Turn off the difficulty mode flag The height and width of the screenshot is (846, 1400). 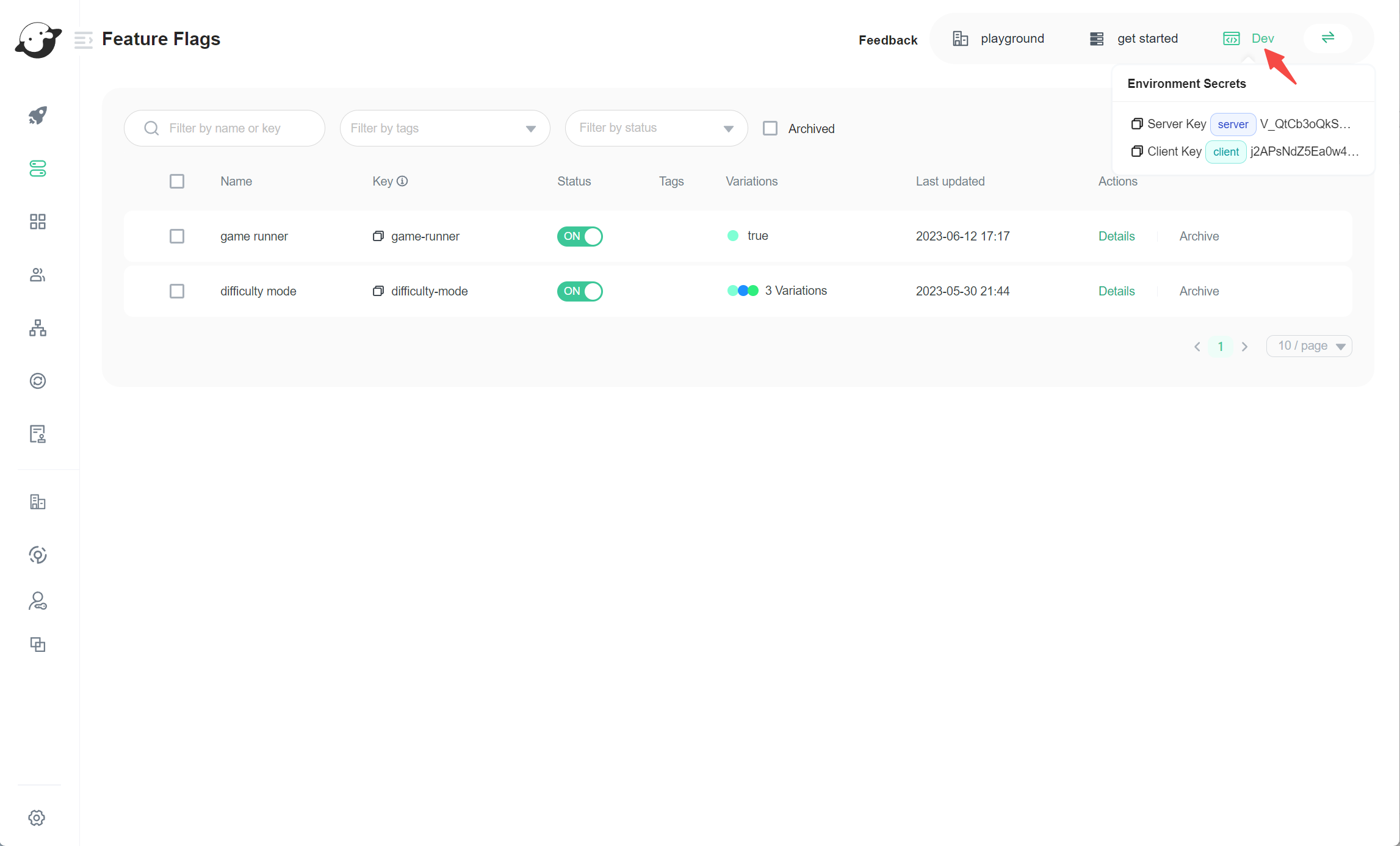[x=579, y=291]
